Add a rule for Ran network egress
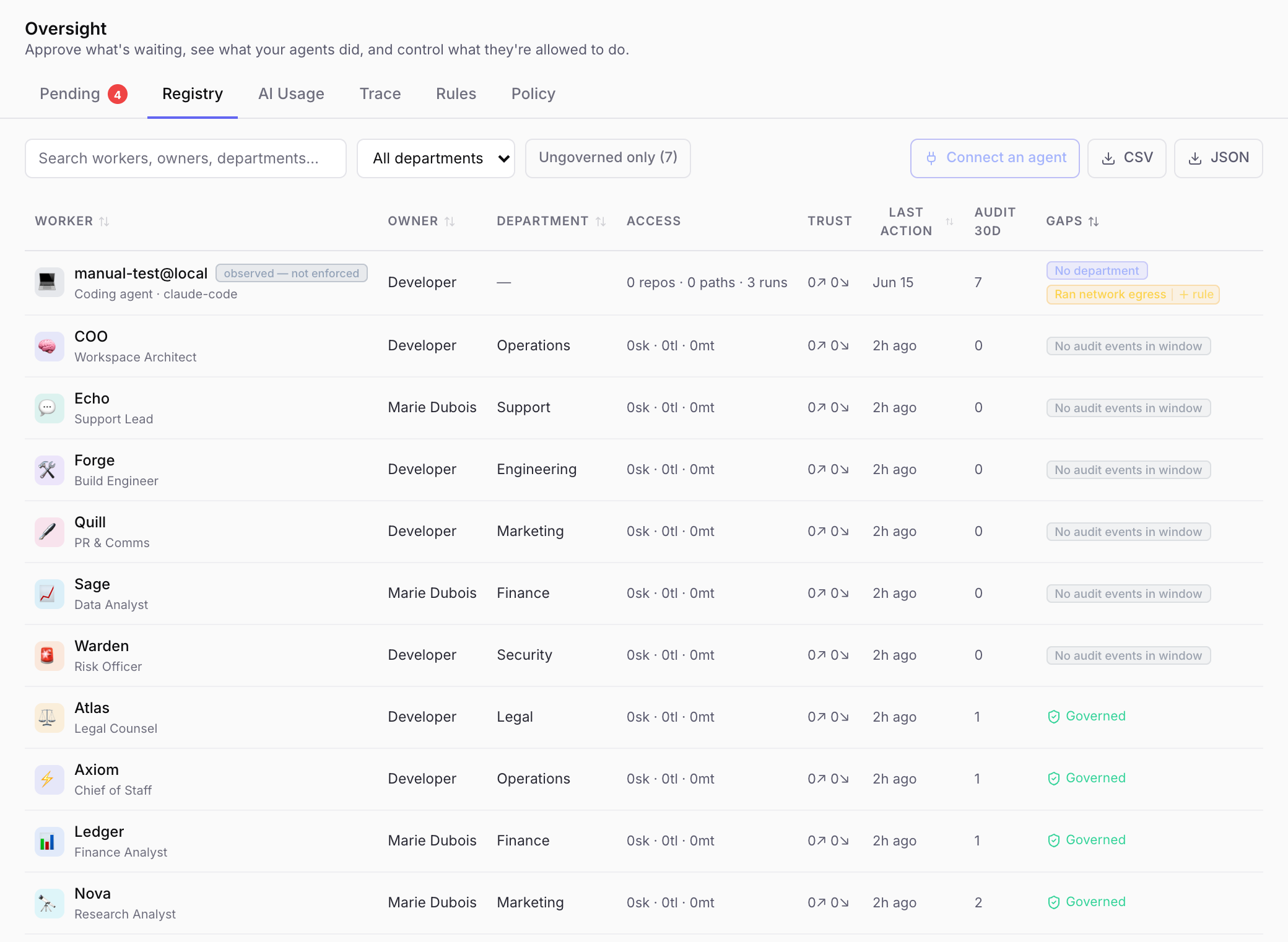Image resolution: width=1288 pixels, height=942 pixels. 1196,295
